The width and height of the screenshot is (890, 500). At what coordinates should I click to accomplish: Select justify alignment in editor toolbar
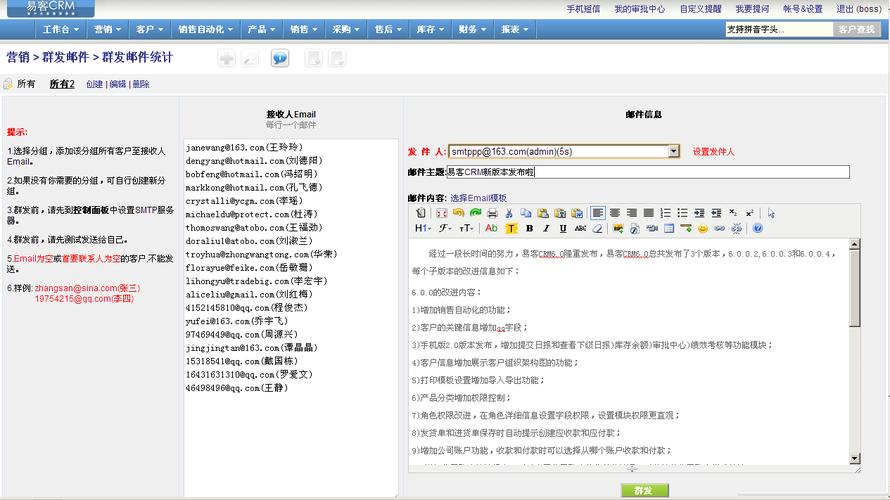(648, 213)
